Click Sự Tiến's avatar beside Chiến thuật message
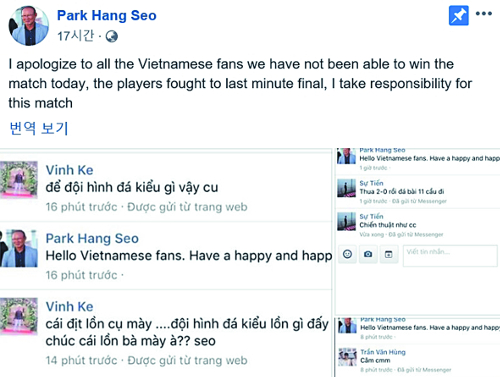Viewport: 500px width, 377px height. (x=346, y=221)
